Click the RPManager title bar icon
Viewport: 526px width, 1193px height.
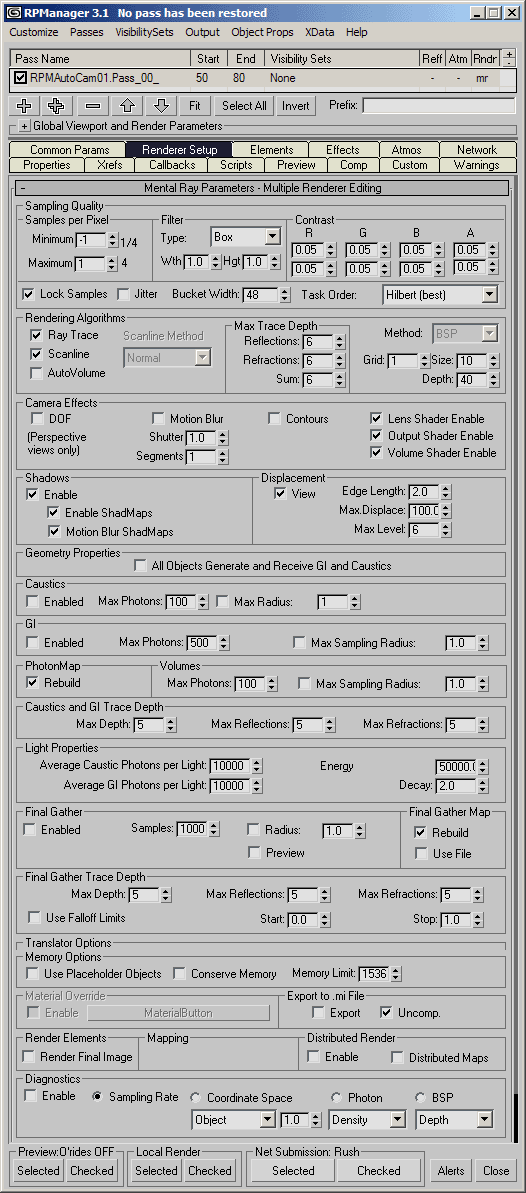click(x=13, y=12)
